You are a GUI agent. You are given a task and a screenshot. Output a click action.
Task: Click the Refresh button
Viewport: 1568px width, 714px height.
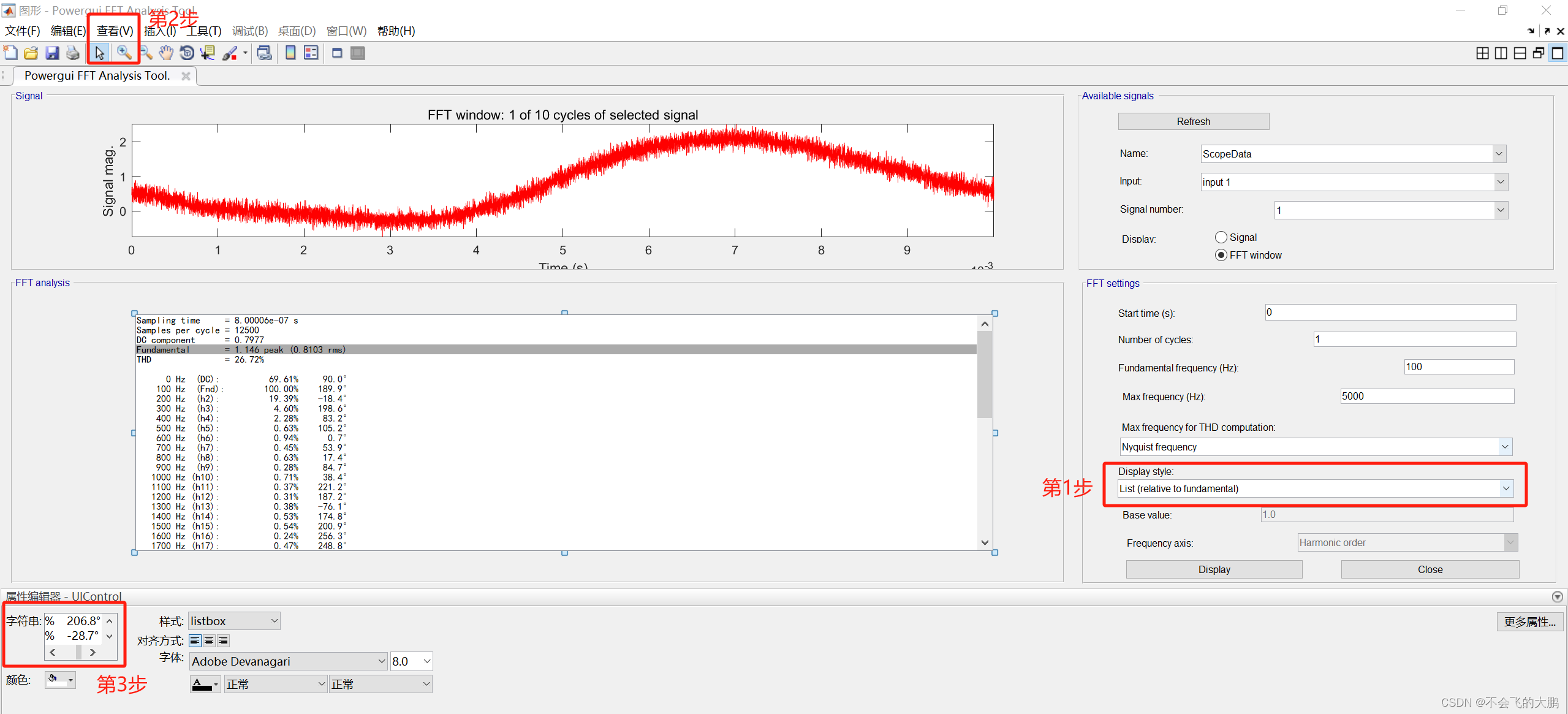[1192, 121]
